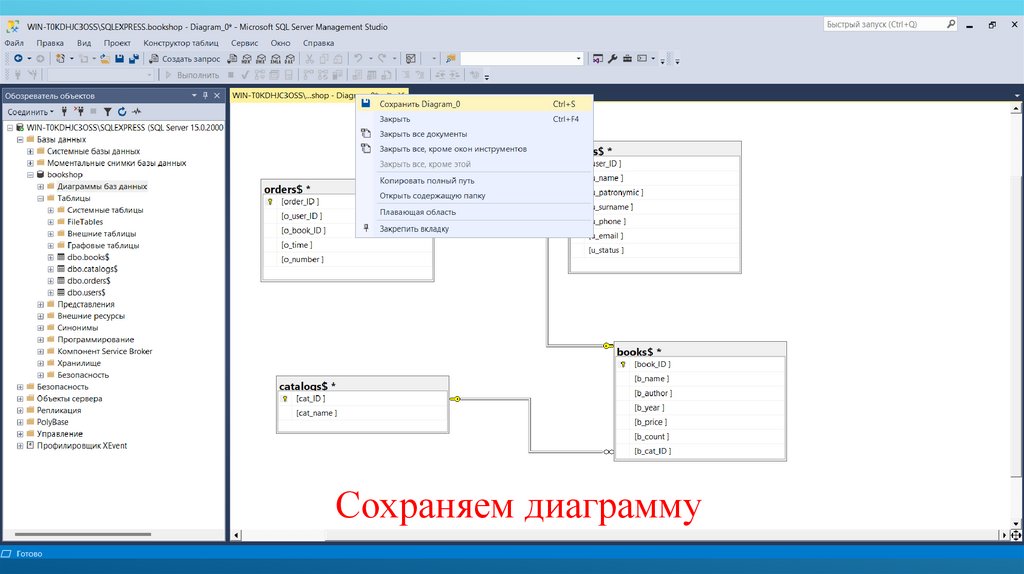The height and width of the screenshot is (574, 1024).
Task: Click the Refresh icon in Object Explorer
Action: click(122, 112)
